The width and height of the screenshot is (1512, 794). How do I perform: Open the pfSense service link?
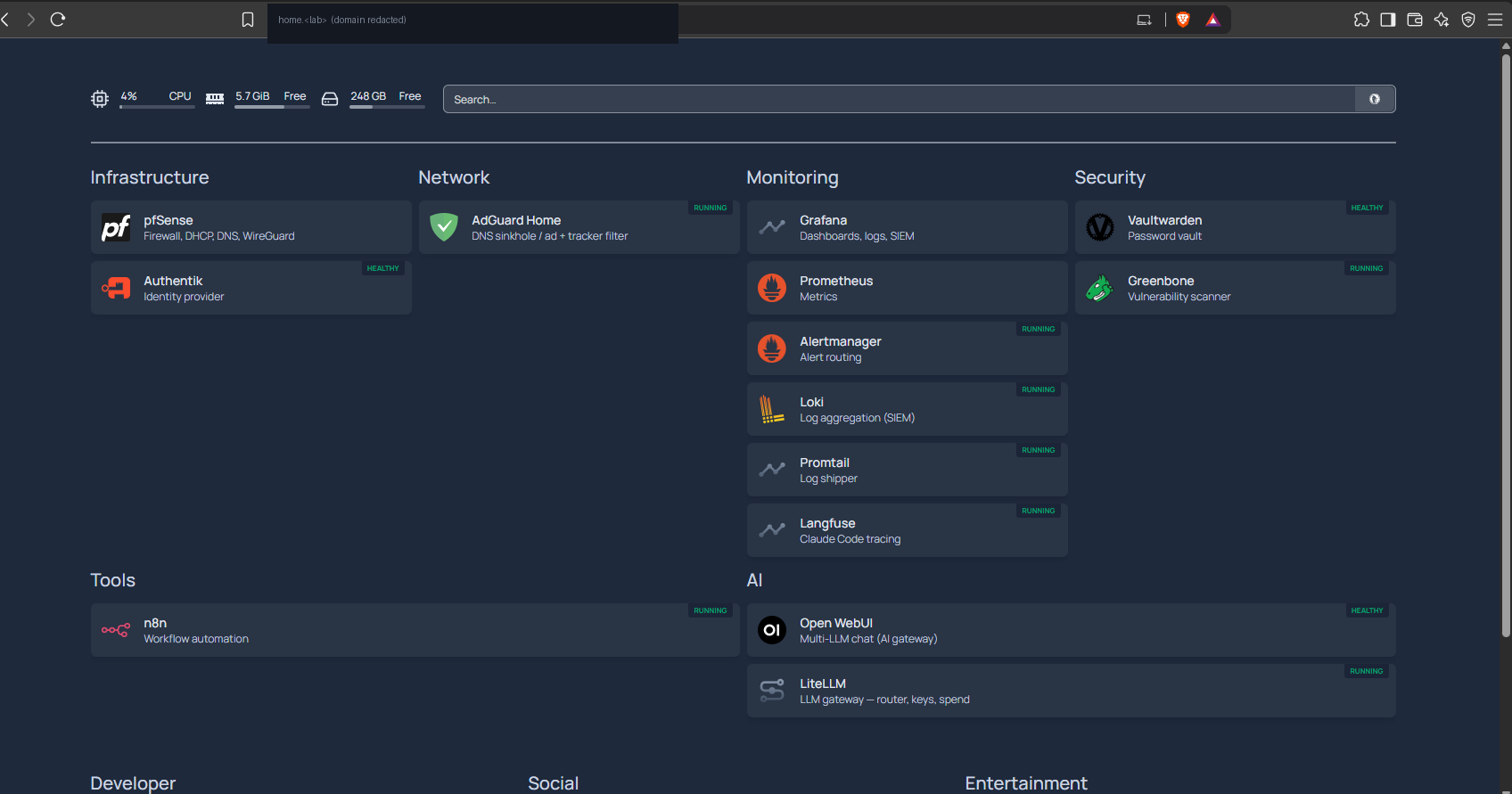(251, 227)
